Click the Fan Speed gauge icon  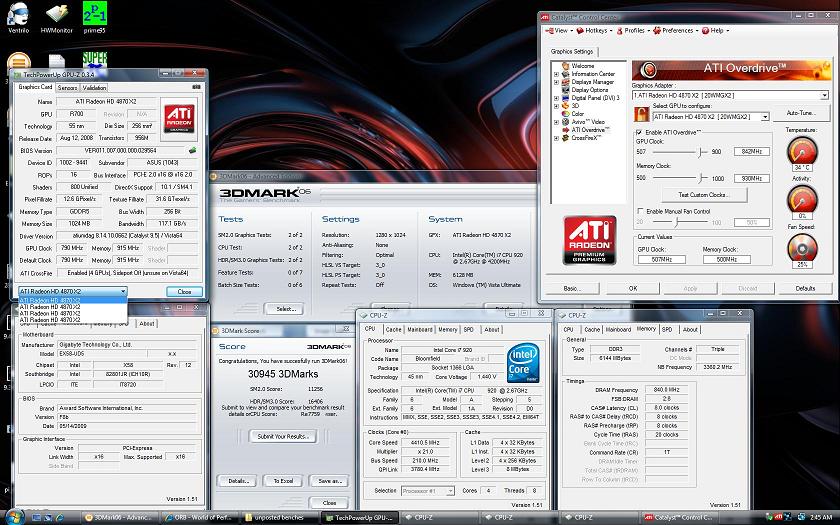tap(802, 248)
